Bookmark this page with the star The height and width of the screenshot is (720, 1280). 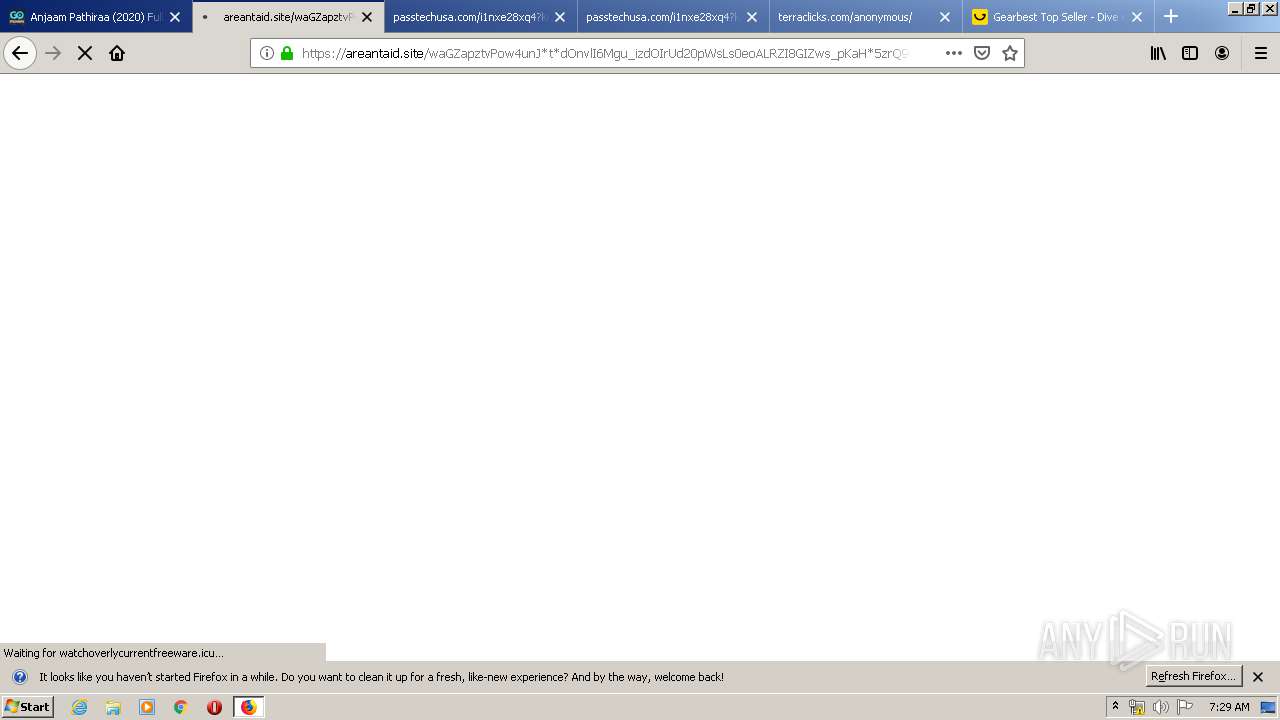(1010, 53)
